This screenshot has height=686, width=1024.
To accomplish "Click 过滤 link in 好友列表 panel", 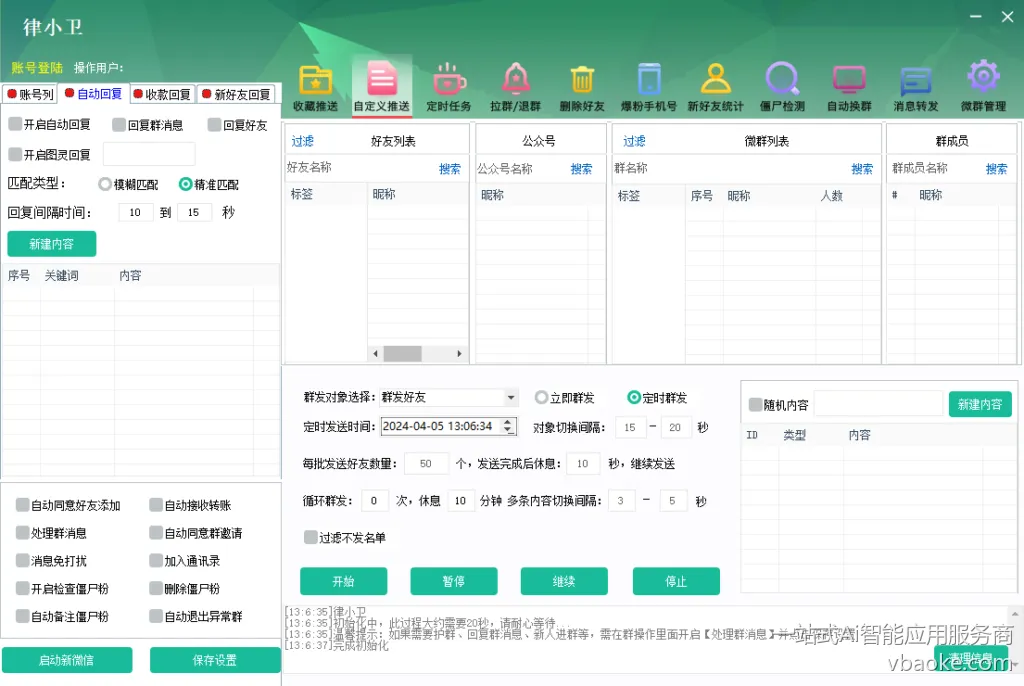I will (x=302, y=141).
